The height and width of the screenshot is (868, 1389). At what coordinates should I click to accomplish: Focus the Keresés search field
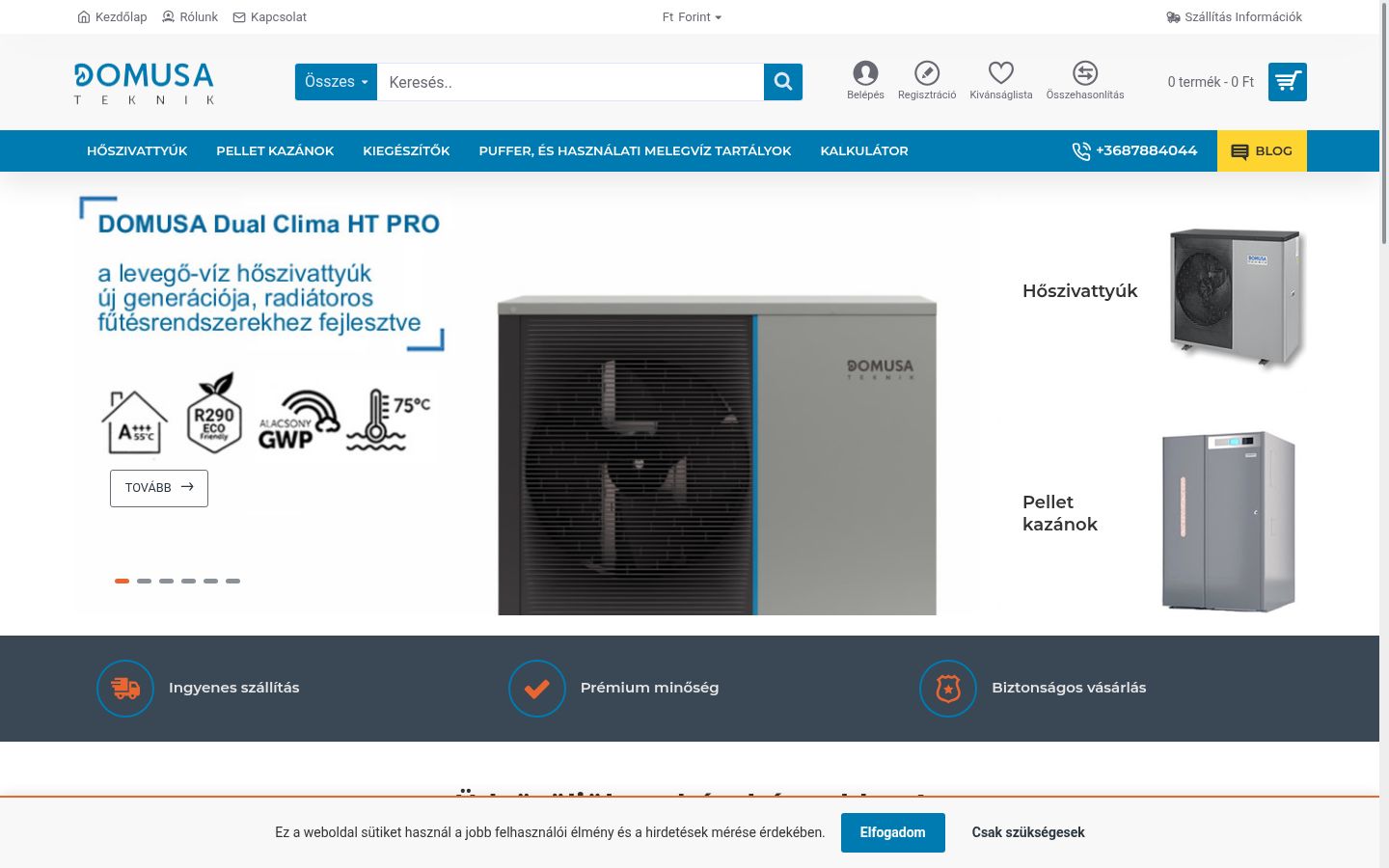[570, 82]
